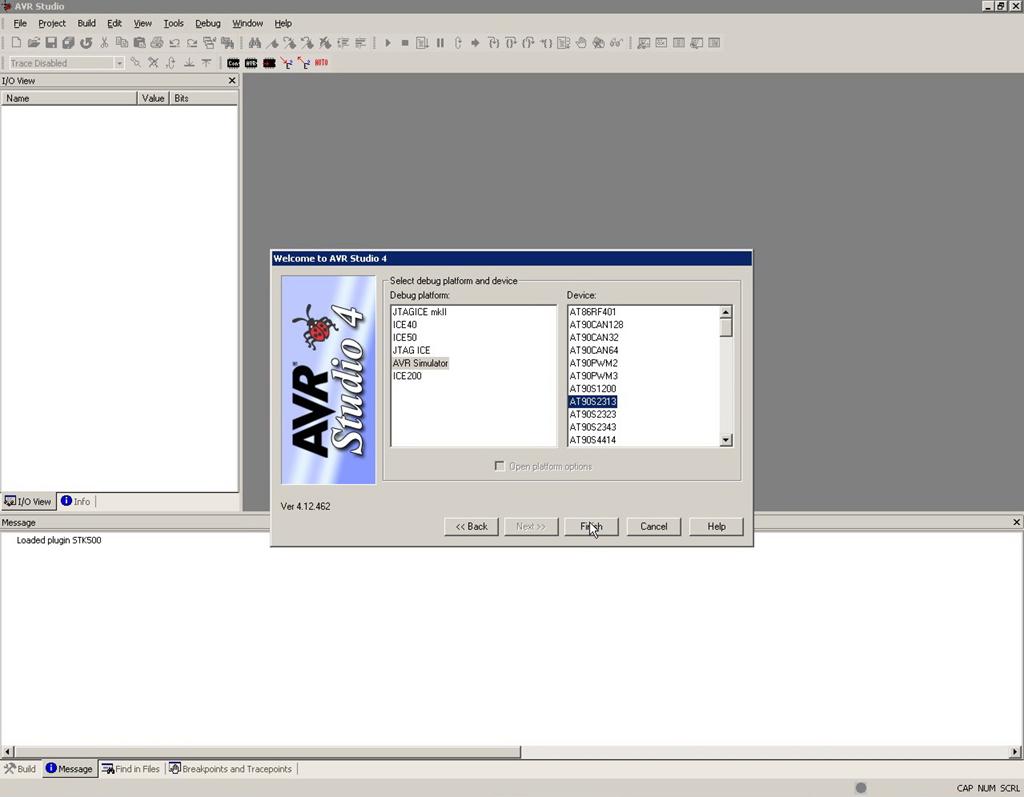Click the Message pane left scroll arrow
This screenshot has width=1024, height=797.
(x=7, y=752)
